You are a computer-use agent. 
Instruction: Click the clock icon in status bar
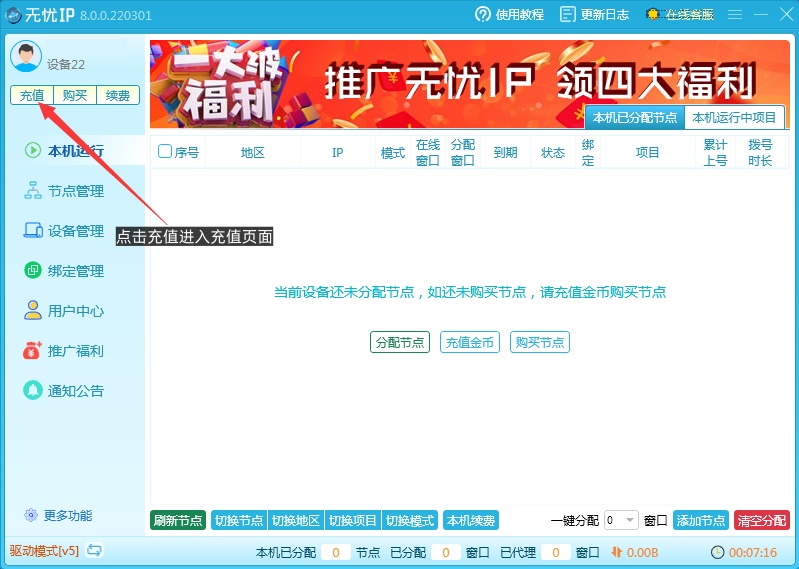(717, 552)
